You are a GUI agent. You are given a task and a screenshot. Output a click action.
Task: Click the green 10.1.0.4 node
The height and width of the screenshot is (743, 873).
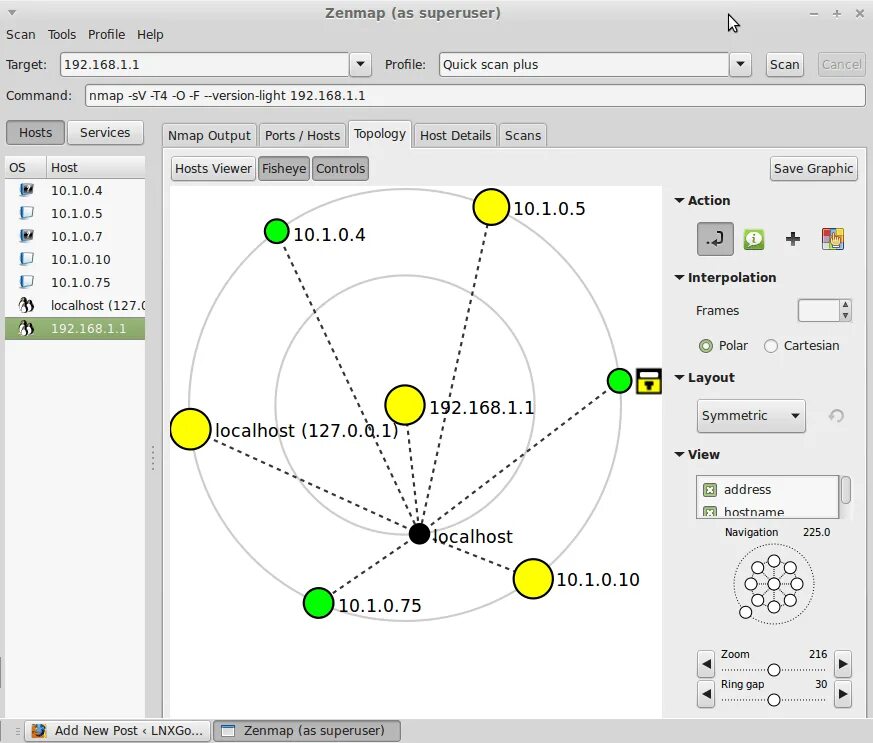pos(276,231)
